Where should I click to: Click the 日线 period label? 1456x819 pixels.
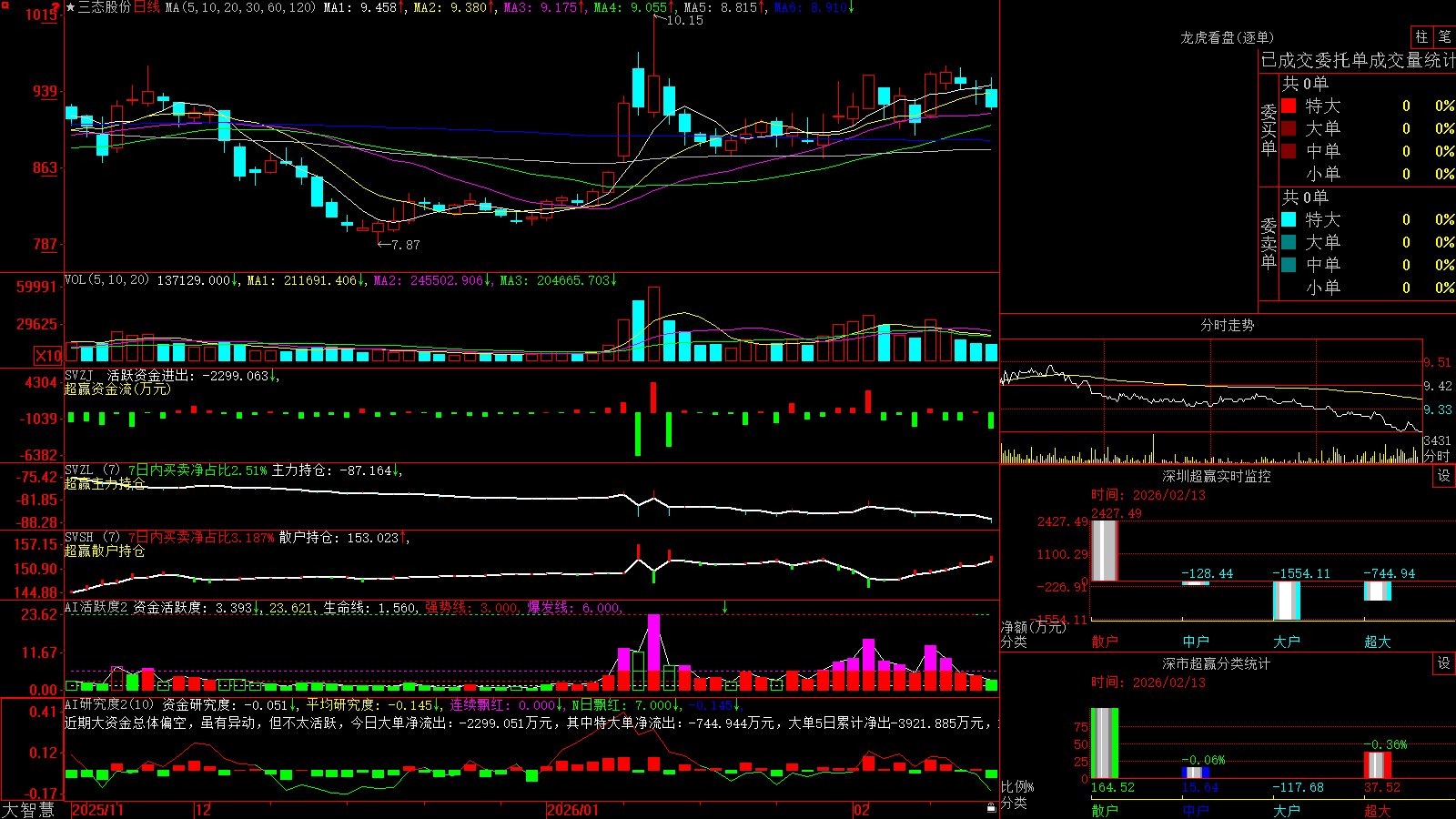pos(147,7)
